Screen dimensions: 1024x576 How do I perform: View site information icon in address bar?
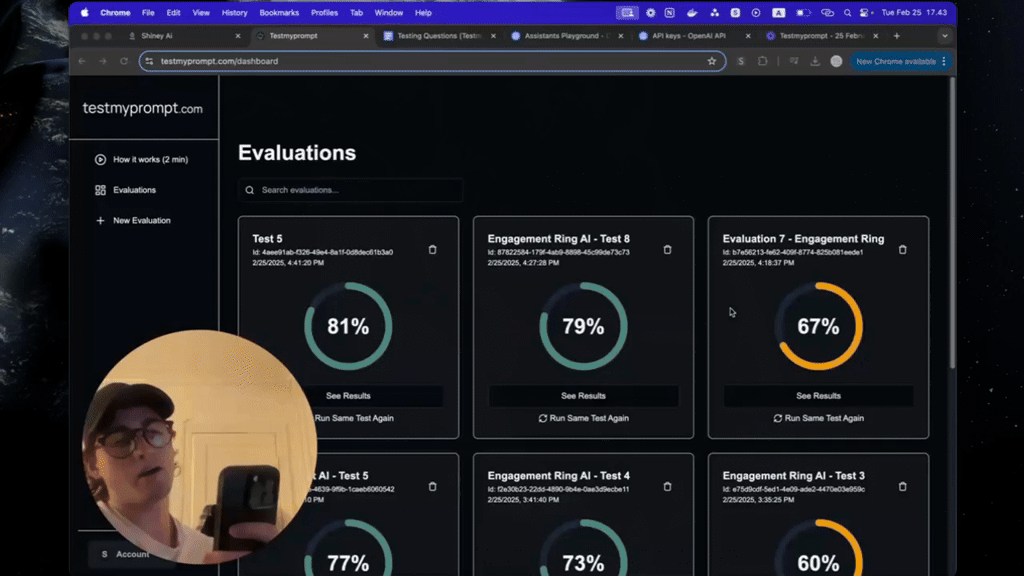(x=150, y=61)
